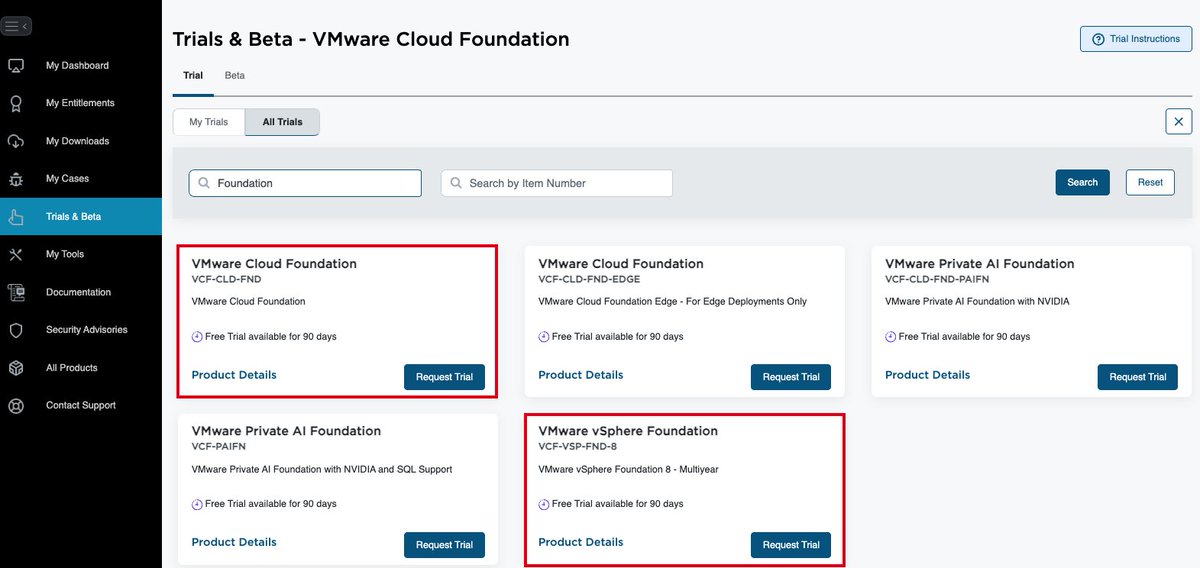
Task: Click the My Dashboard monitor icon
Action: pyautogui.click(x=16, y=66)
